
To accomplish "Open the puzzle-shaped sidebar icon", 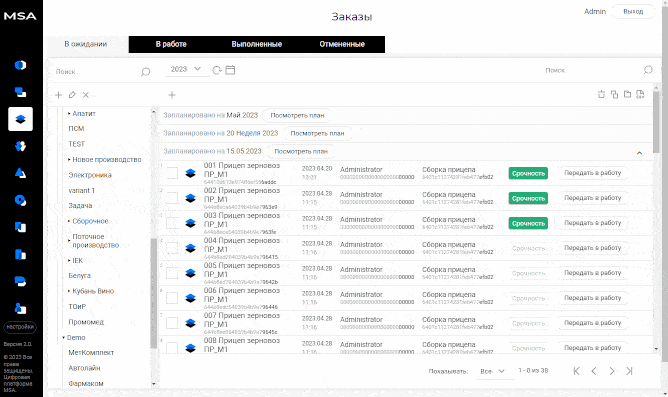I will [x=20, y=146].
